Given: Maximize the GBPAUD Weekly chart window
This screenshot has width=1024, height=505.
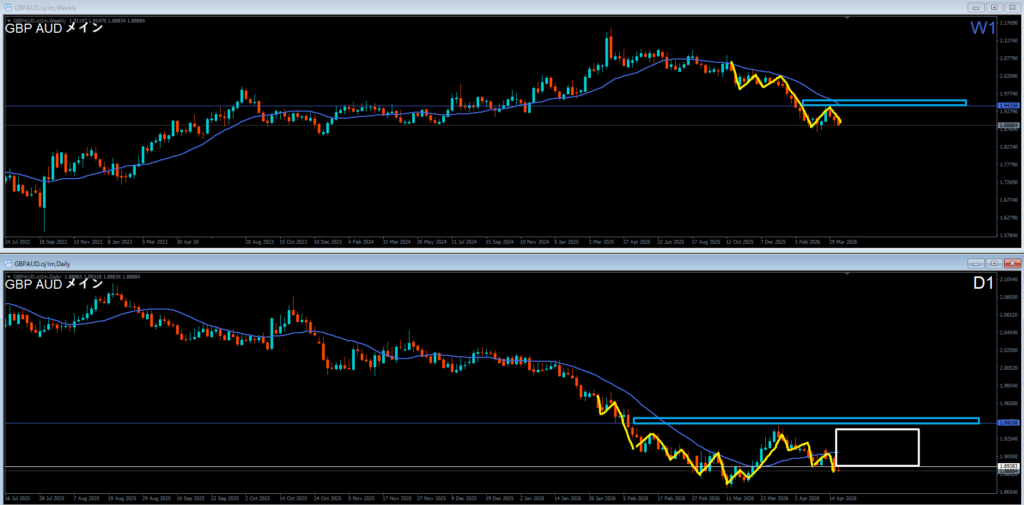Looking at the screenshot, I should (x=994, y=7).
